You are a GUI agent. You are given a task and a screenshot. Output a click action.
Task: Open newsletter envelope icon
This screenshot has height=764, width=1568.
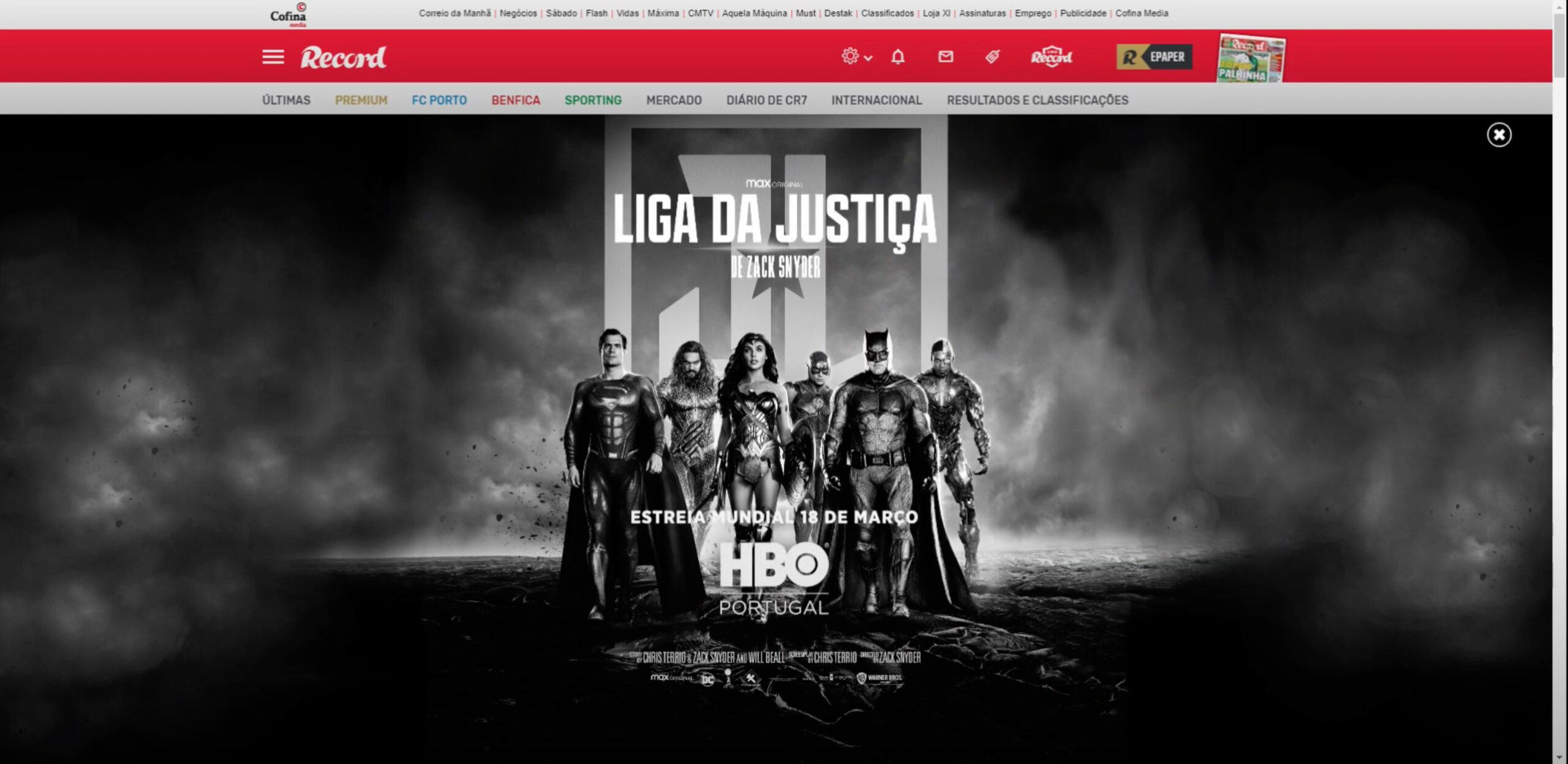946,56
